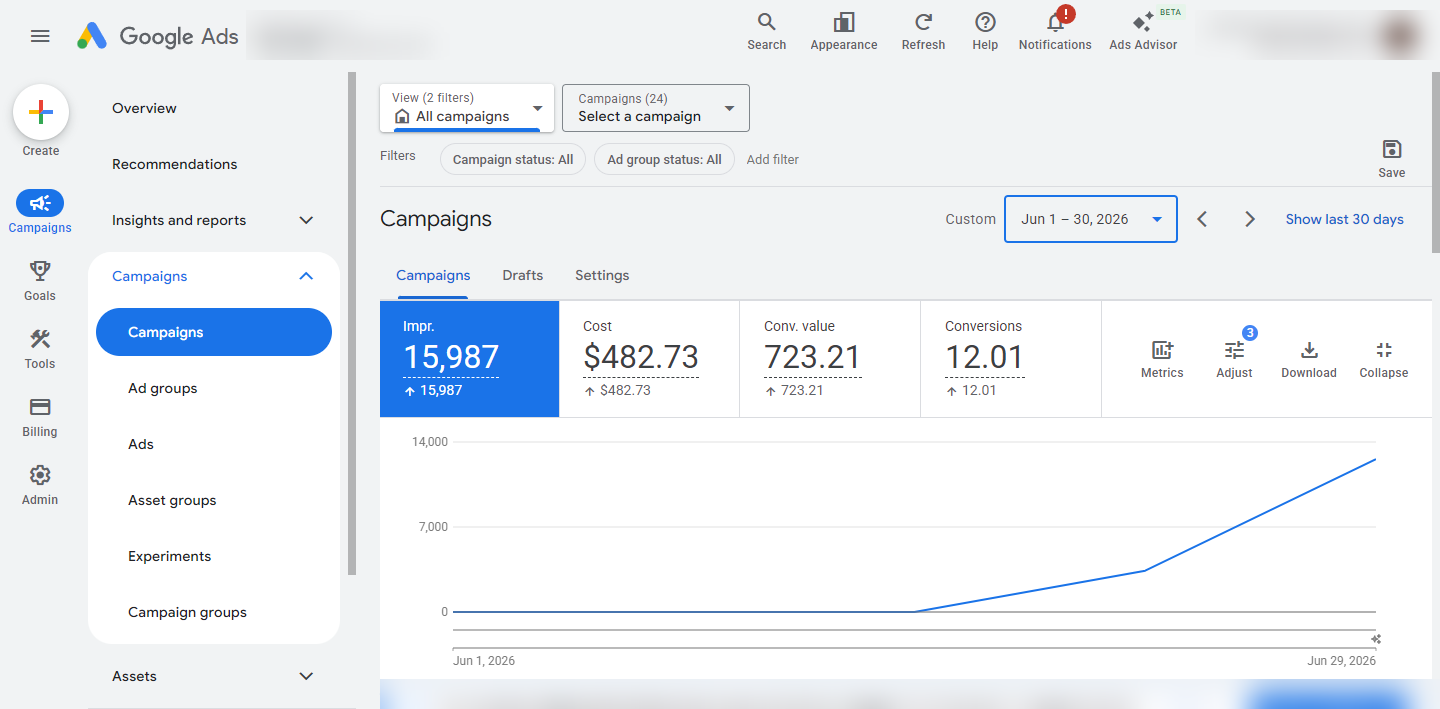The width and height of the screenshot is (1440, 709).
Task: Launch Ads Advisor beta
Action: pyautogui.click(x=1143, y=32)
